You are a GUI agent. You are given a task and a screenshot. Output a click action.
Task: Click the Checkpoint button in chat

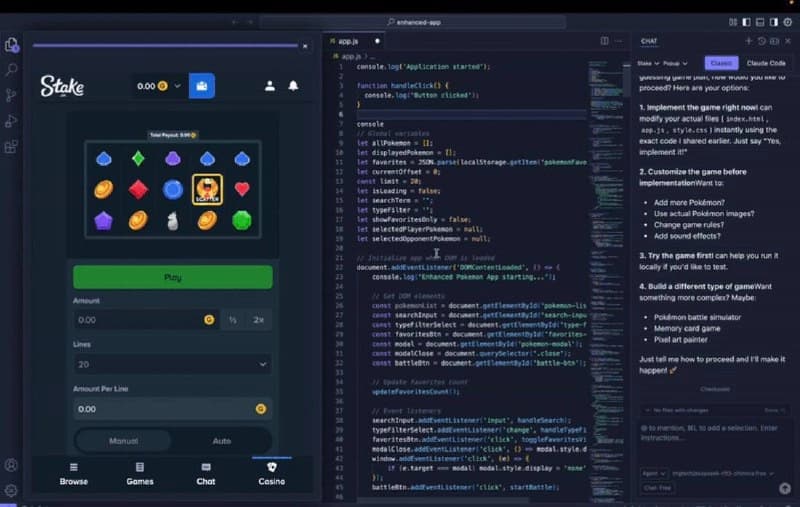pos(715,389)
